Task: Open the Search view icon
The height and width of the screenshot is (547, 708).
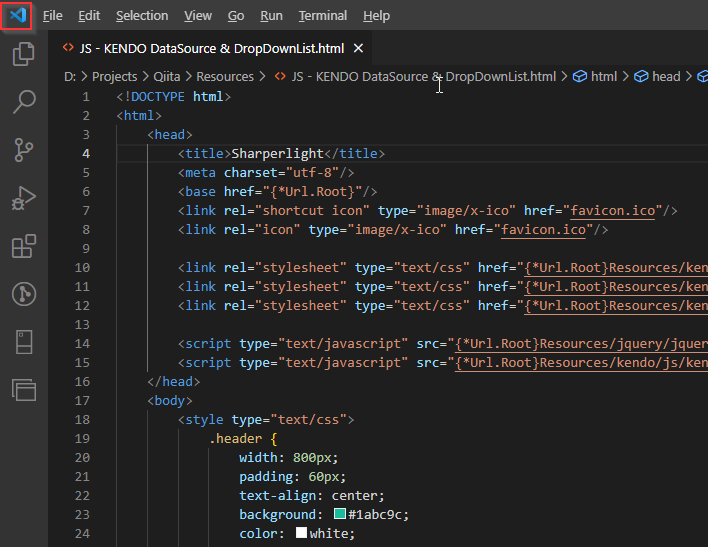Action: [x=23, y=102]
